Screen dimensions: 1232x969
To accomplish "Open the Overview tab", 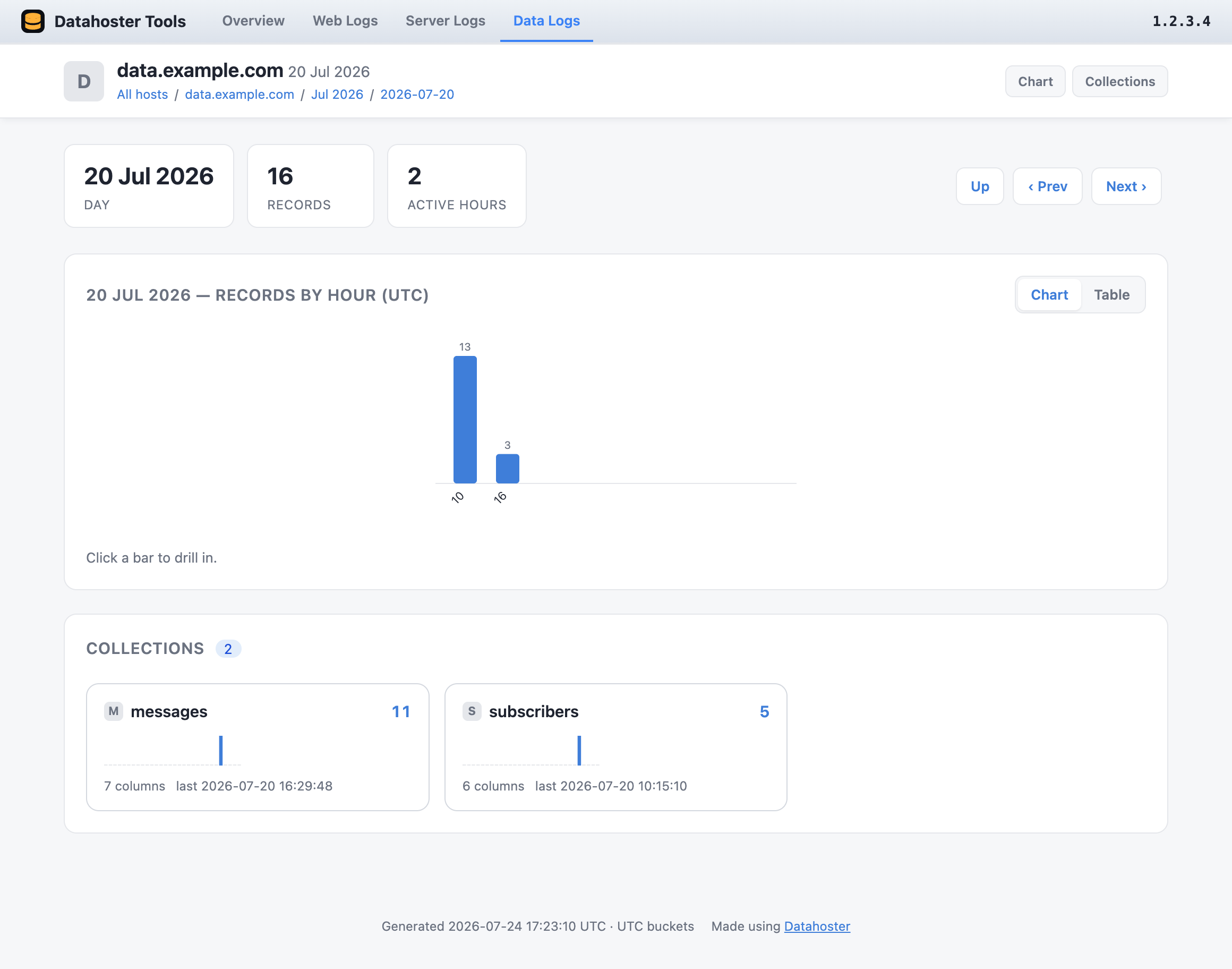I will coord(253,21).
